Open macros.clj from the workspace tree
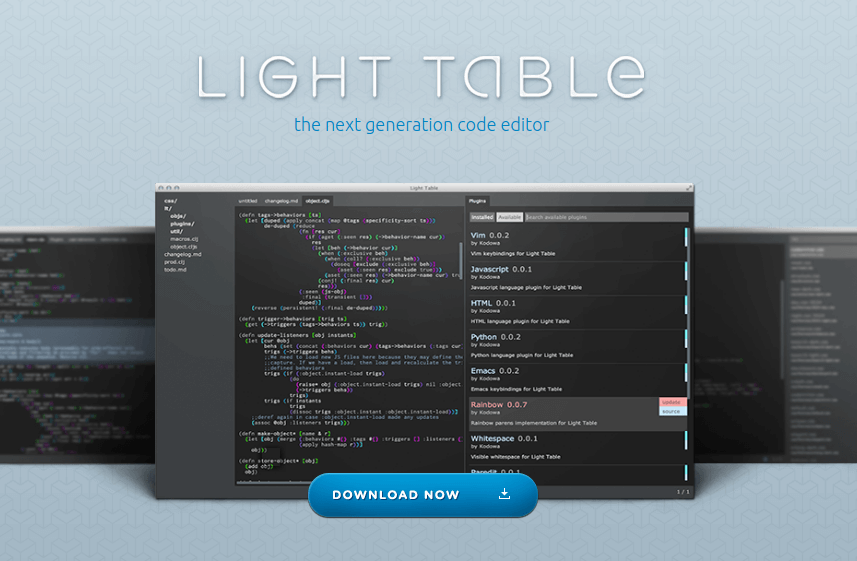 point(184,239)
